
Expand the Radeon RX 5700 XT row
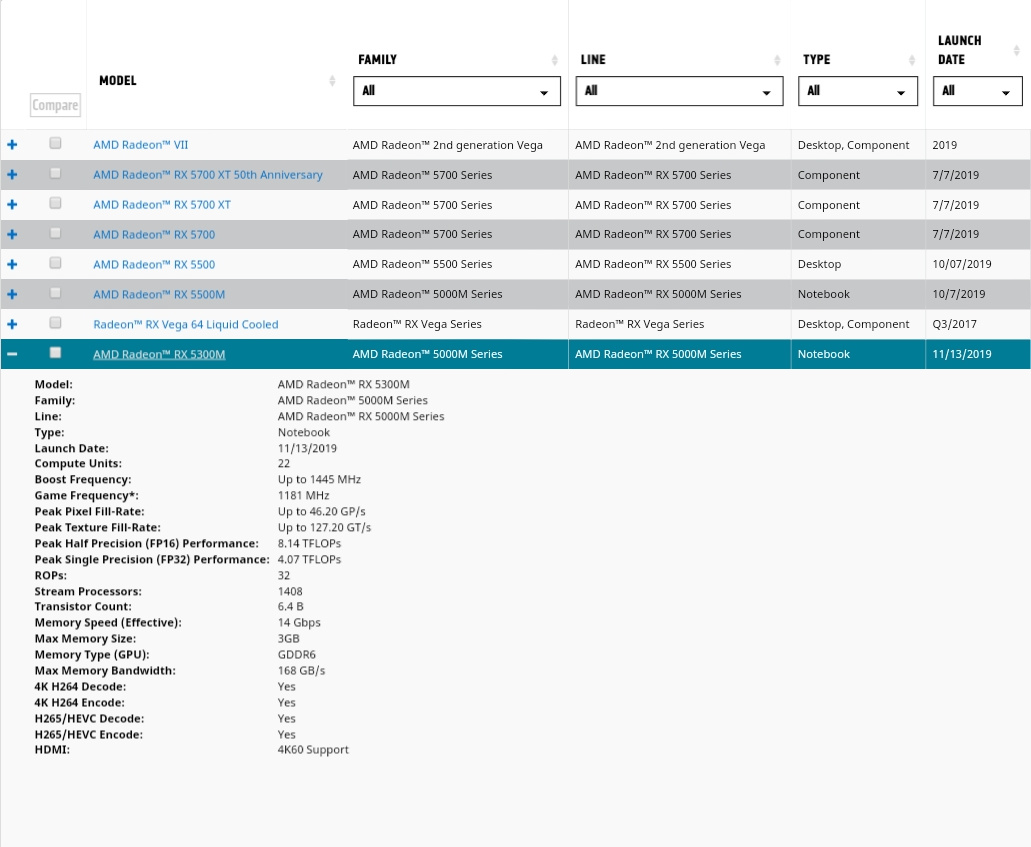pos(12,205)
